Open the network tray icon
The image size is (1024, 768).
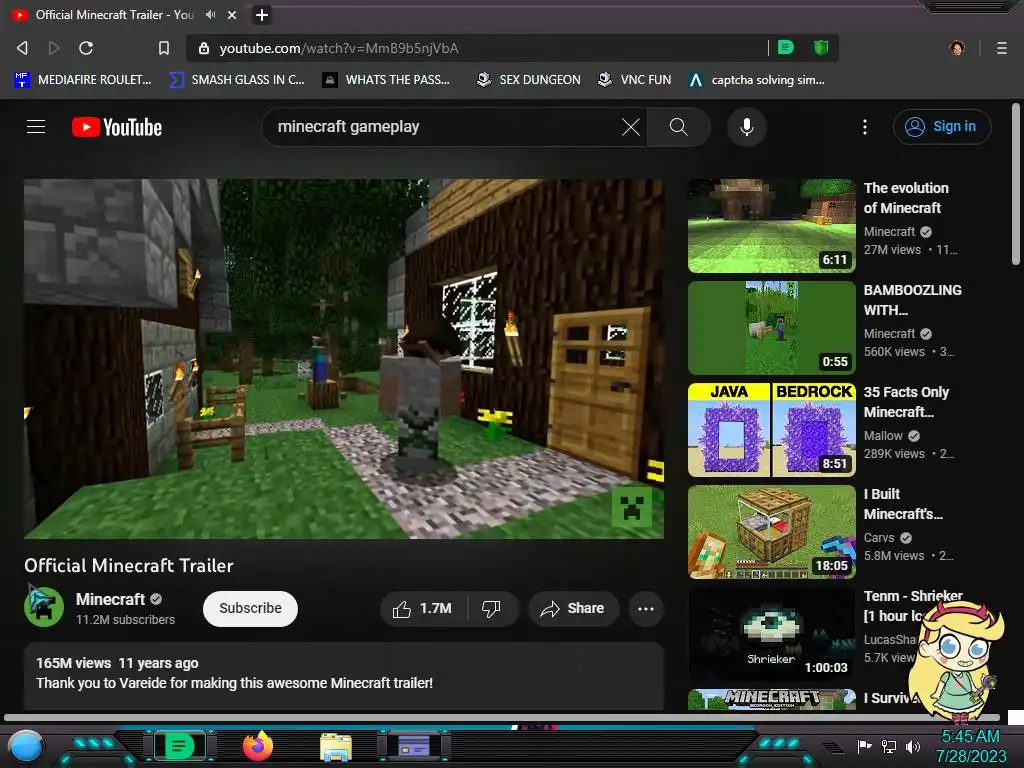889,746
